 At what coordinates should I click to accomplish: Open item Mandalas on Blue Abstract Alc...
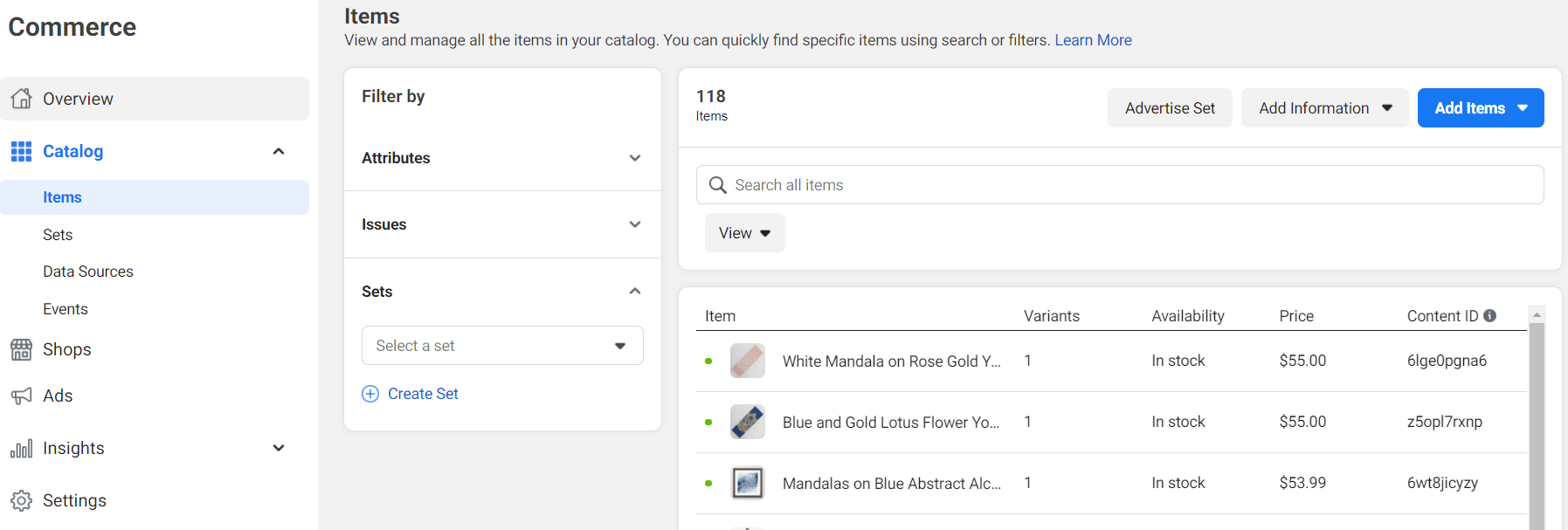(892, 483)
